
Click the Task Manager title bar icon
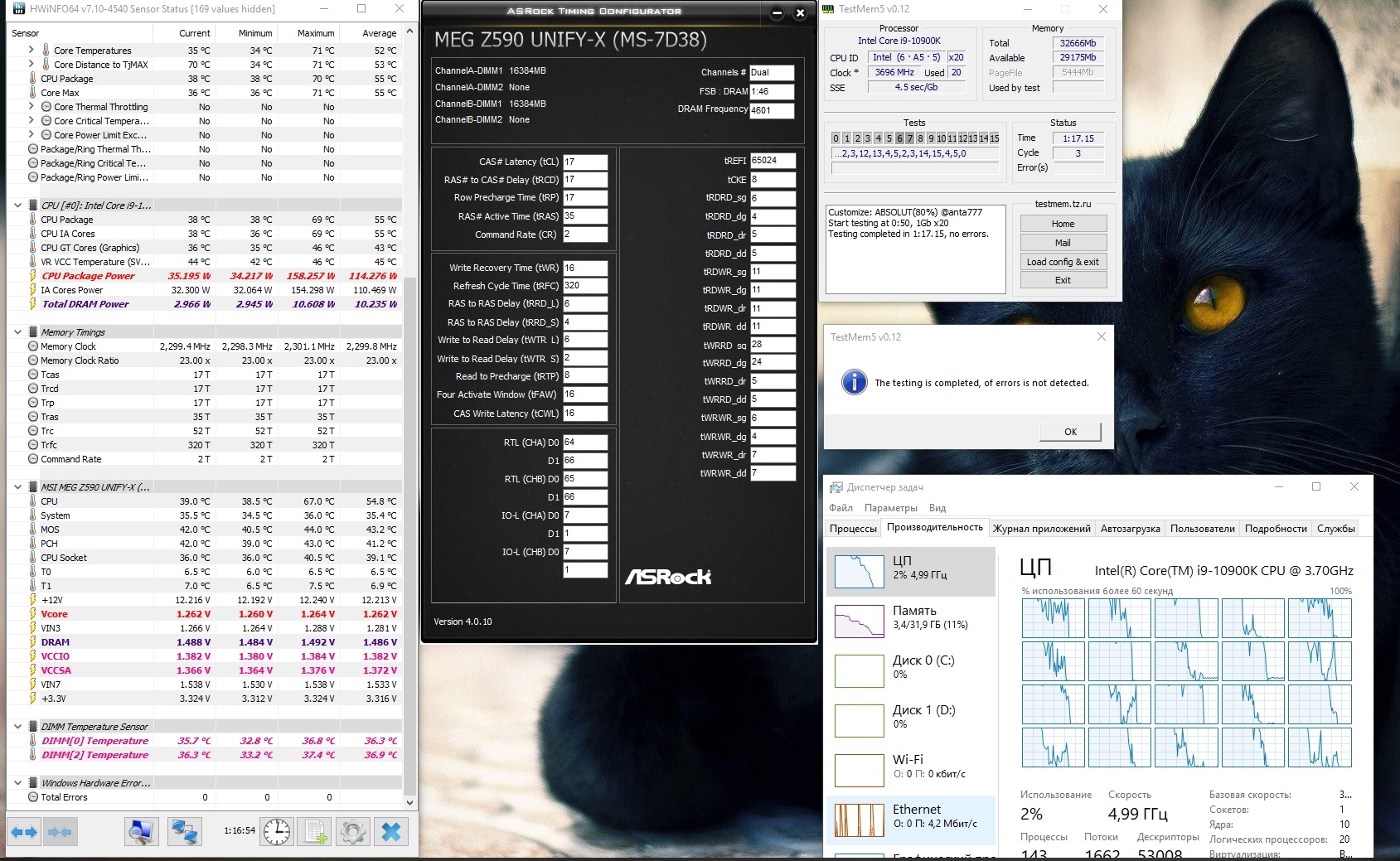point(836,487)
